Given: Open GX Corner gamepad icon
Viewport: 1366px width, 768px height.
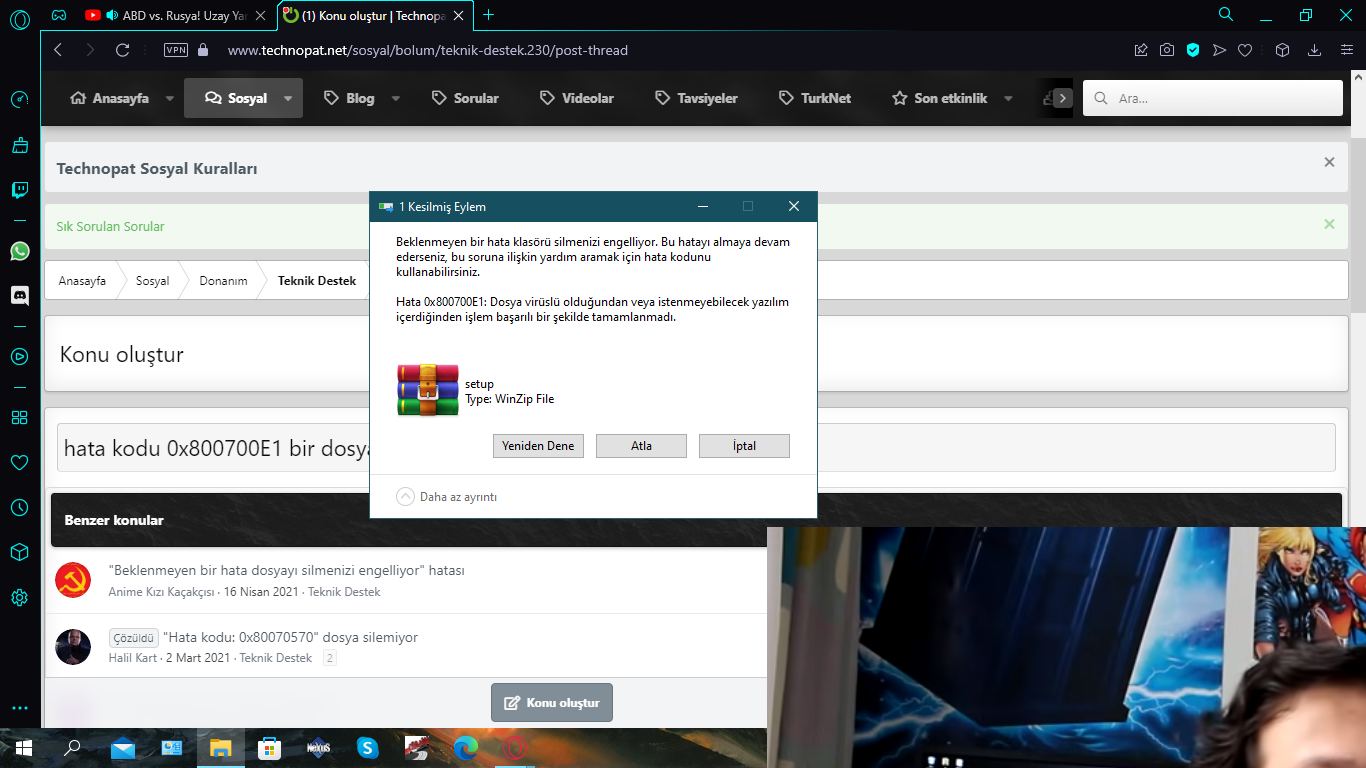Looking at the screenshot, I should coord(60,15).
